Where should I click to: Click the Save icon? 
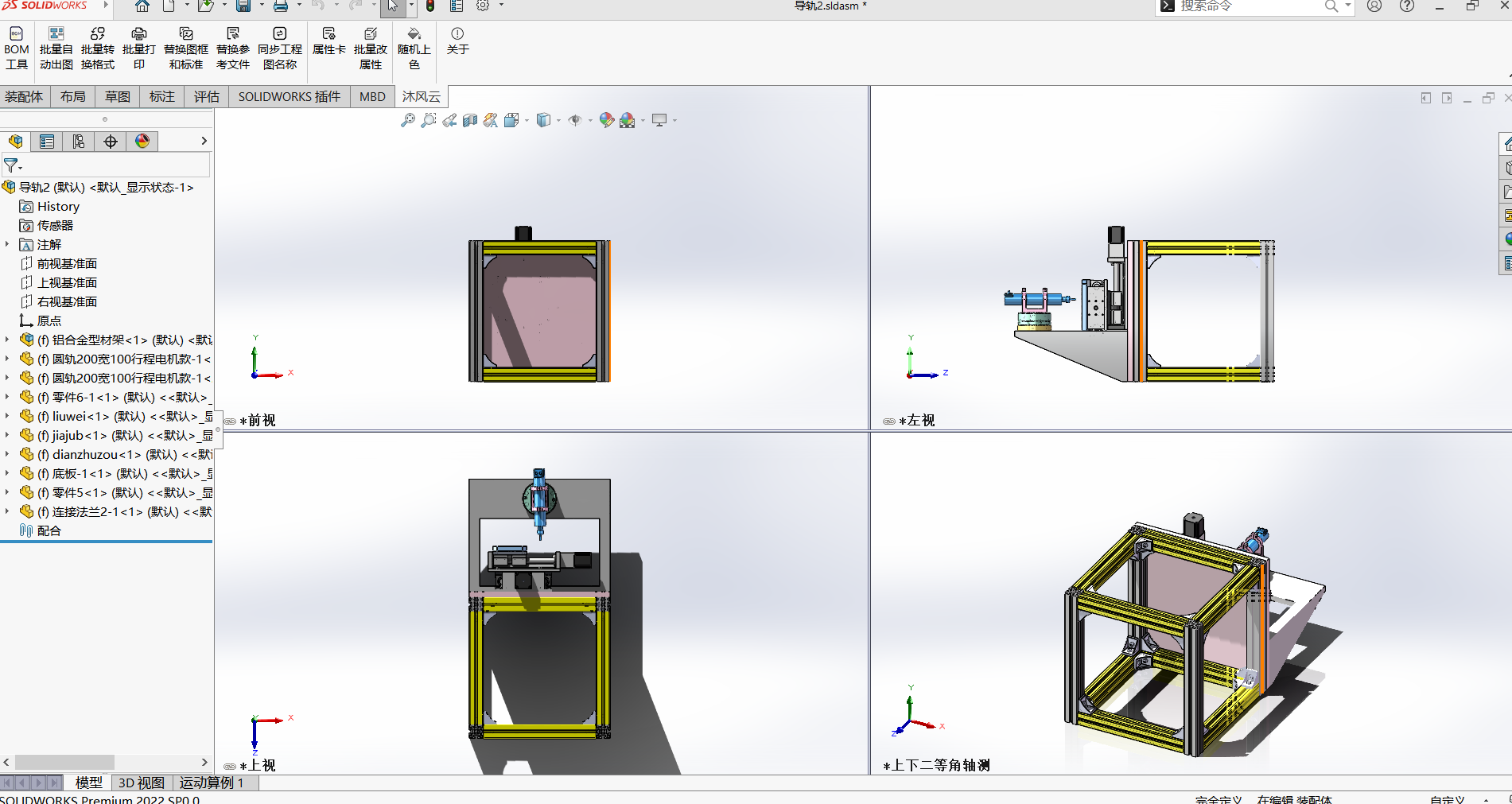click(x=243, y=6)
